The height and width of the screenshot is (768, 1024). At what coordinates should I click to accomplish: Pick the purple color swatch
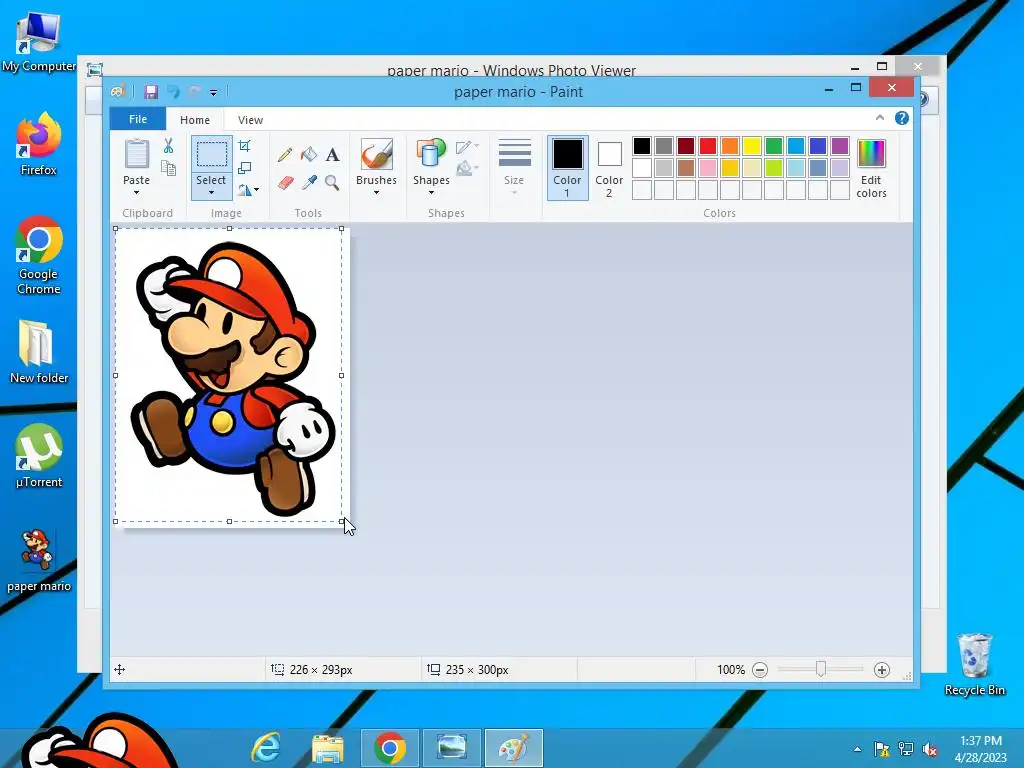840,146
